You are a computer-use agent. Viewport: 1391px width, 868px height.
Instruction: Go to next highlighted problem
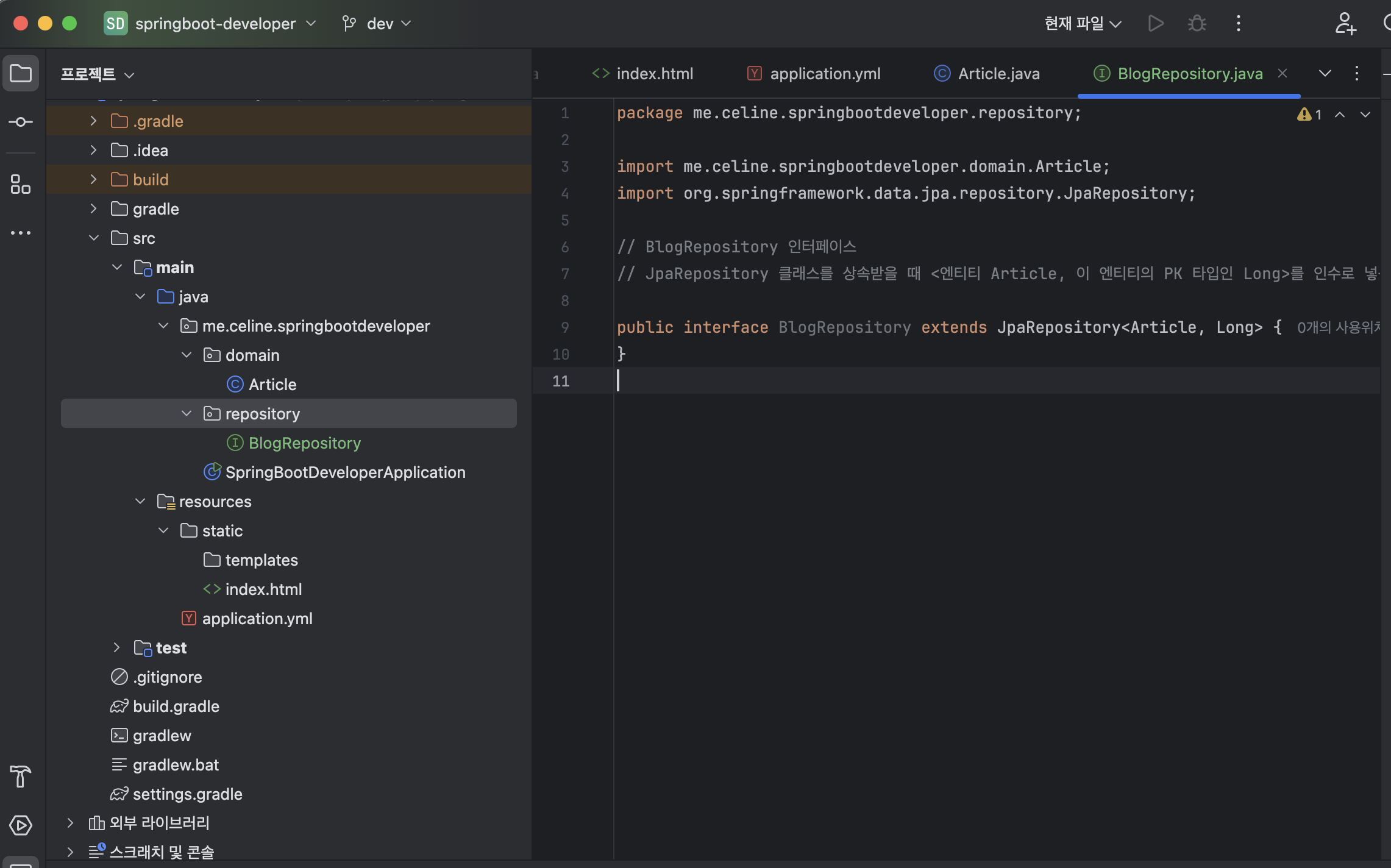click(x=1365, y=115)
